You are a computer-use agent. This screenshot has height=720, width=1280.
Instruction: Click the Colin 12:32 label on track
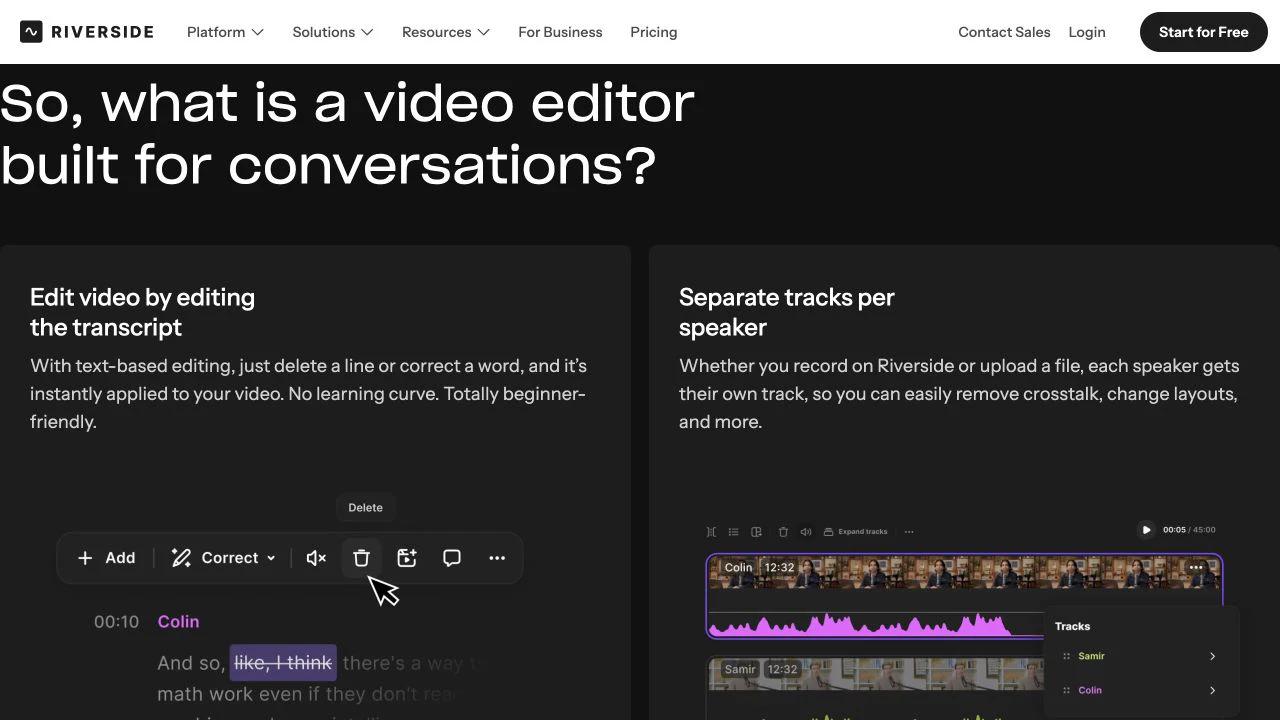point(760,567)
